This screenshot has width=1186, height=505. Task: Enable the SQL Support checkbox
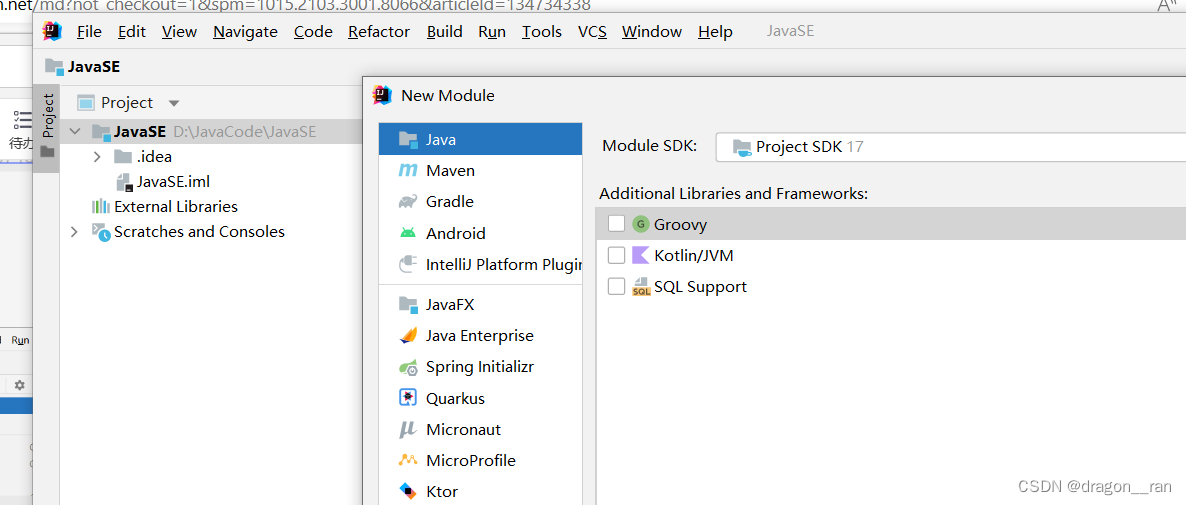coord(616,287)
